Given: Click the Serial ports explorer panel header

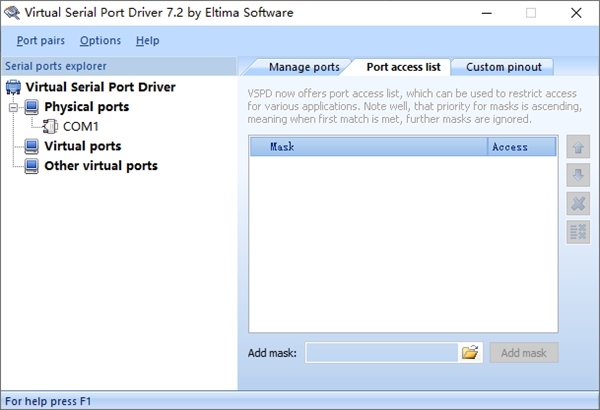Looking at the screenshot, I should point(119,66).
